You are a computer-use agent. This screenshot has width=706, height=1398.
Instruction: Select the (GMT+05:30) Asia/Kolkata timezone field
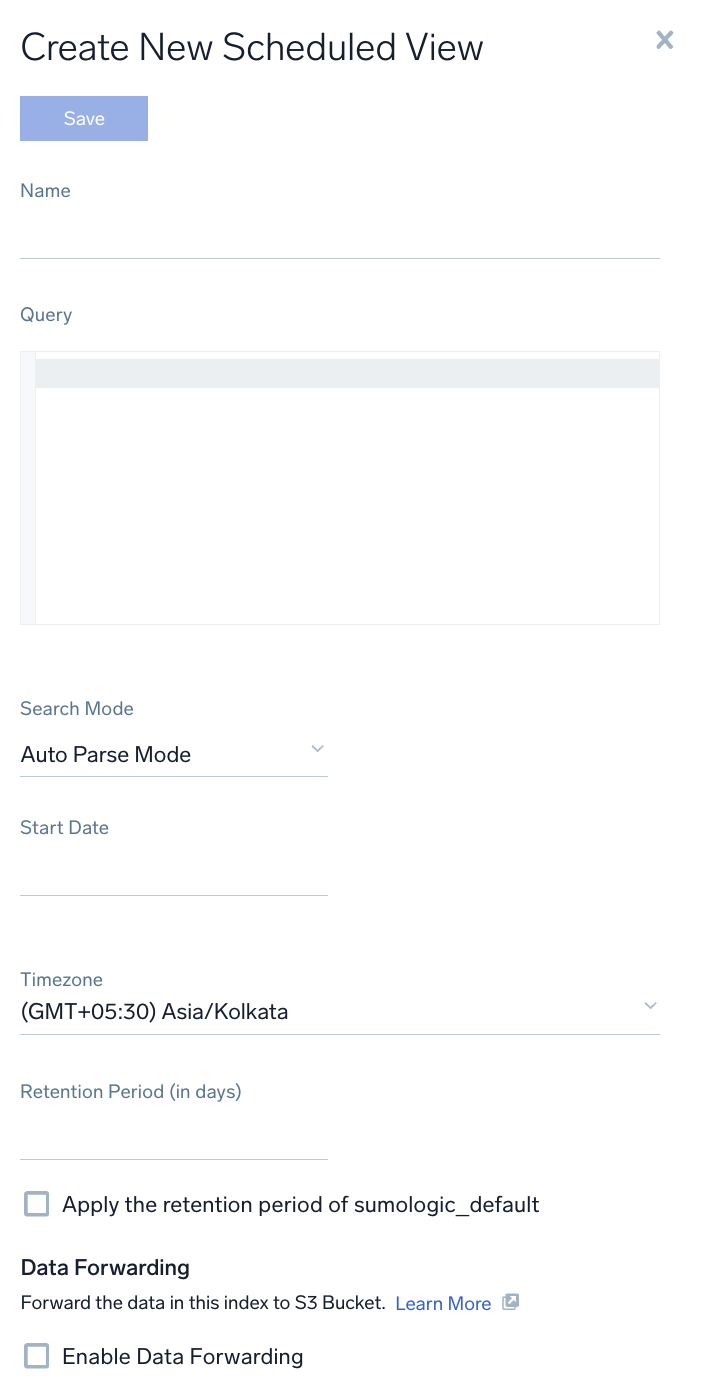[154, 1012]
